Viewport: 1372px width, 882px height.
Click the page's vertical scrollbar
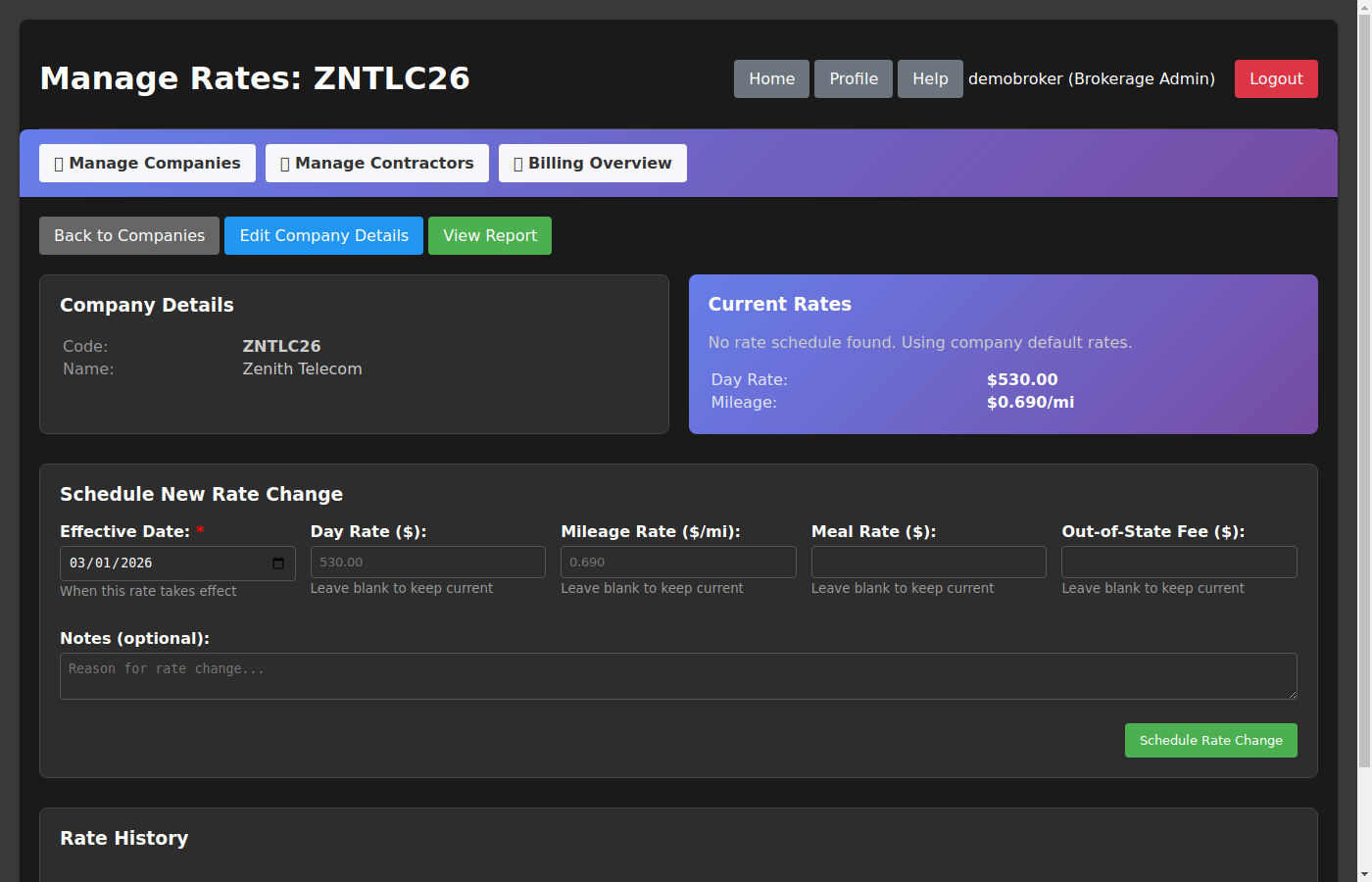[x=1364, y=392]
